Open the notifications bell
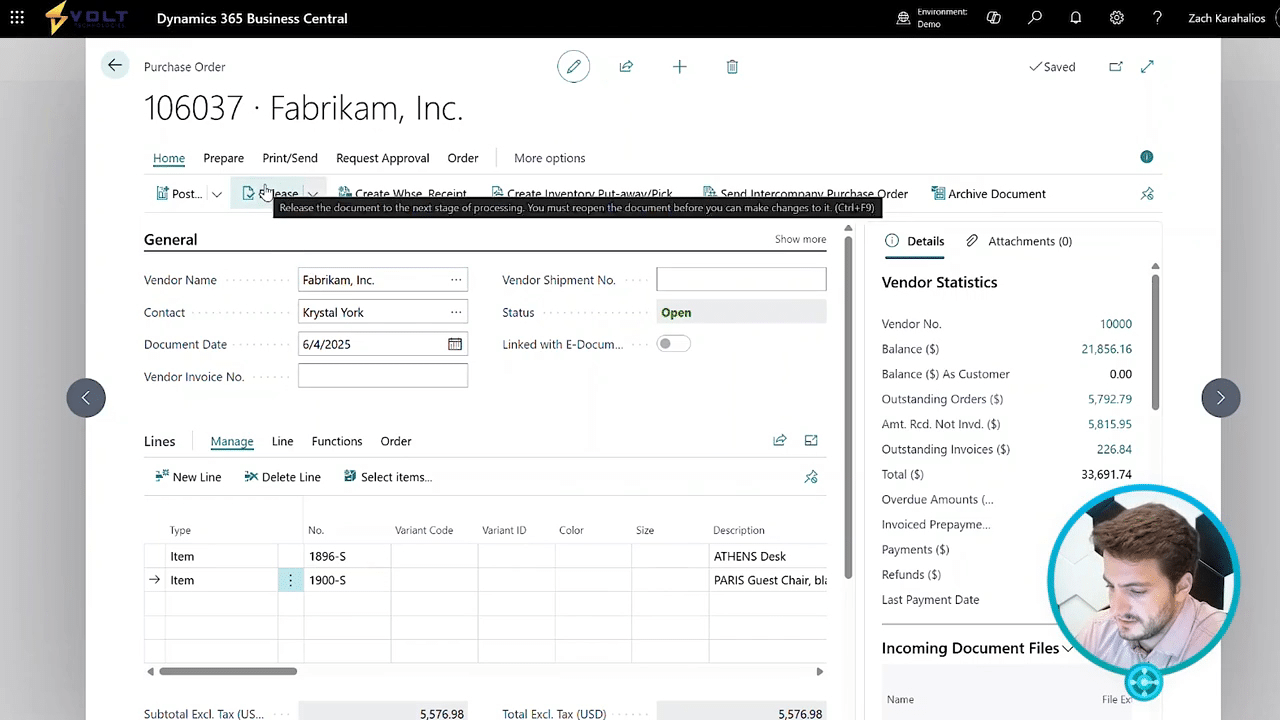Image resolution: width=1280 pixels, height=720 pixels. click(1076, 18)
